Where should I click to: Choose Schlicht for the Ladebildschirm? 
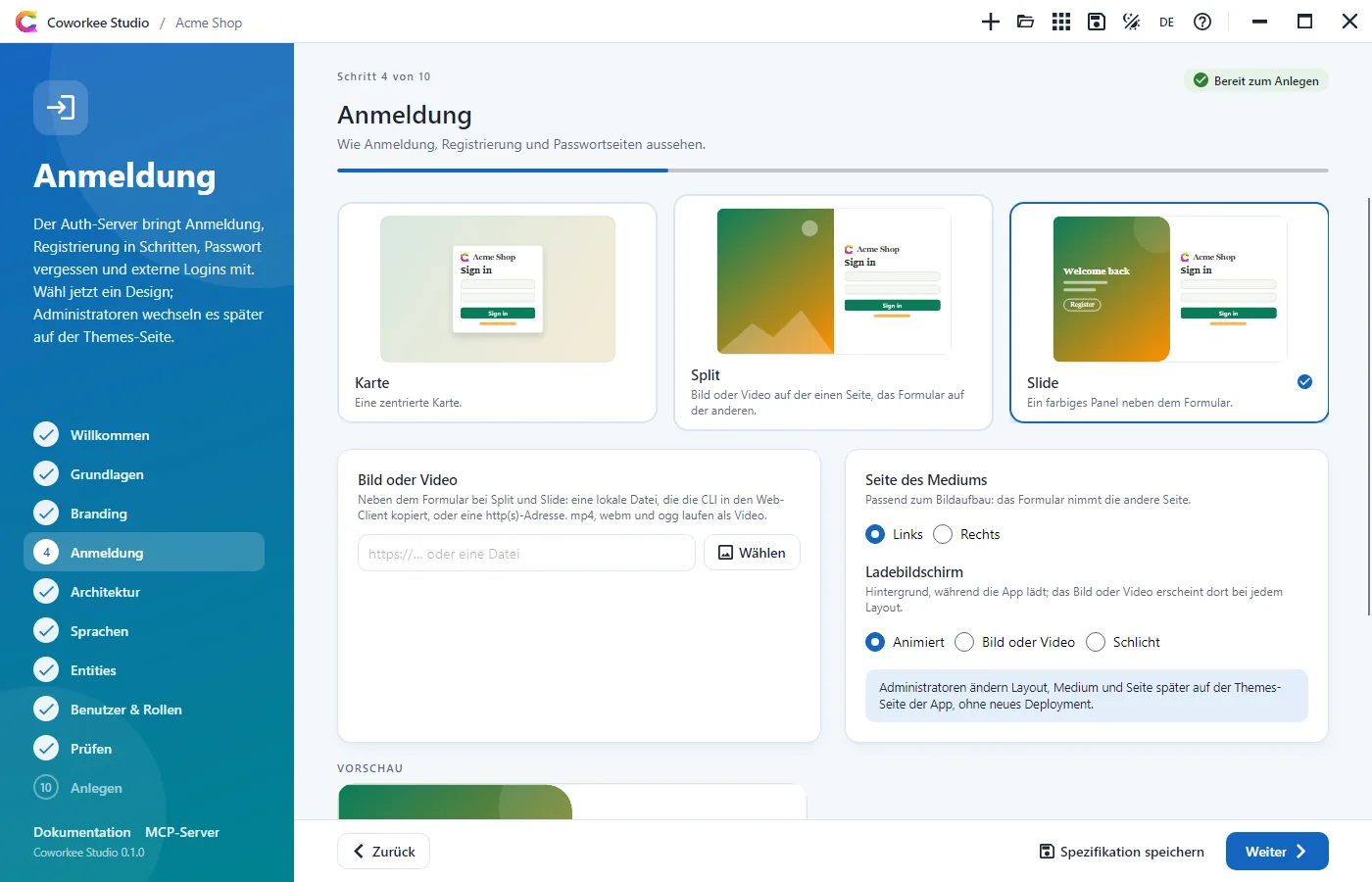click(x=1096, y=642)
